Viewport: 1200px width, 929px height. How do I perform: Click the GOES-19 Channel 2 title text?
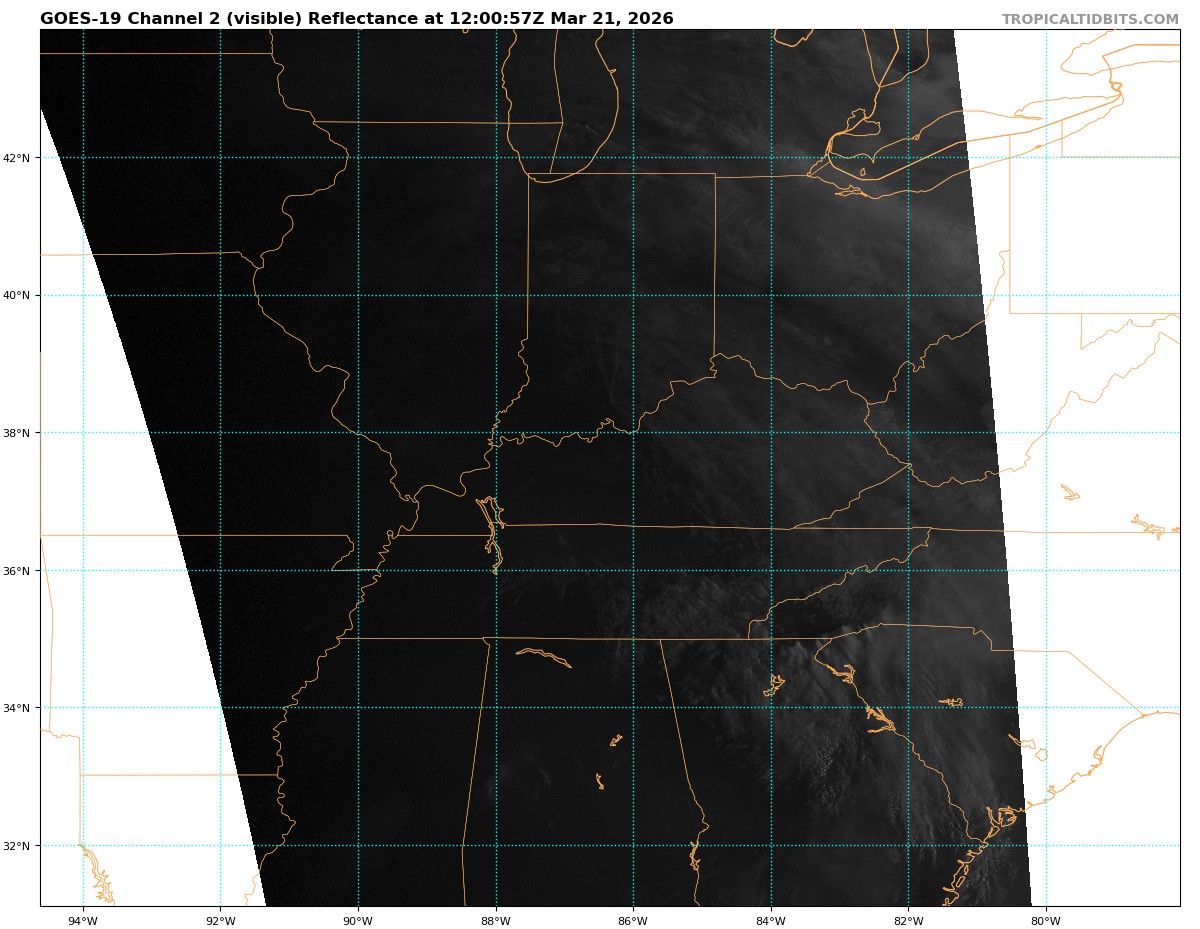pos(356,19)
